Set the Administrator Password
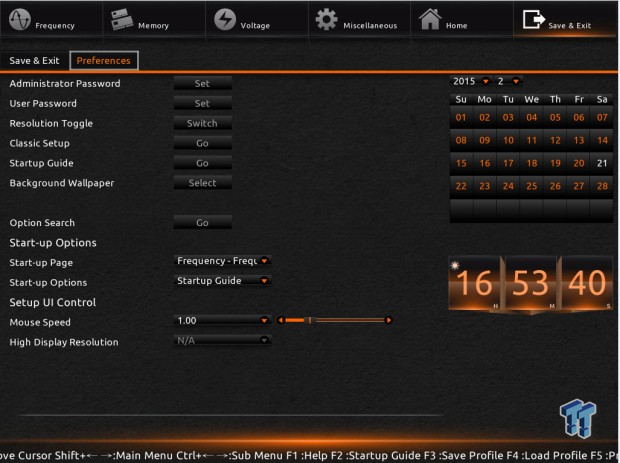Image resolution: width=620 pixels, height=463 pixels. tap(202, 83)
